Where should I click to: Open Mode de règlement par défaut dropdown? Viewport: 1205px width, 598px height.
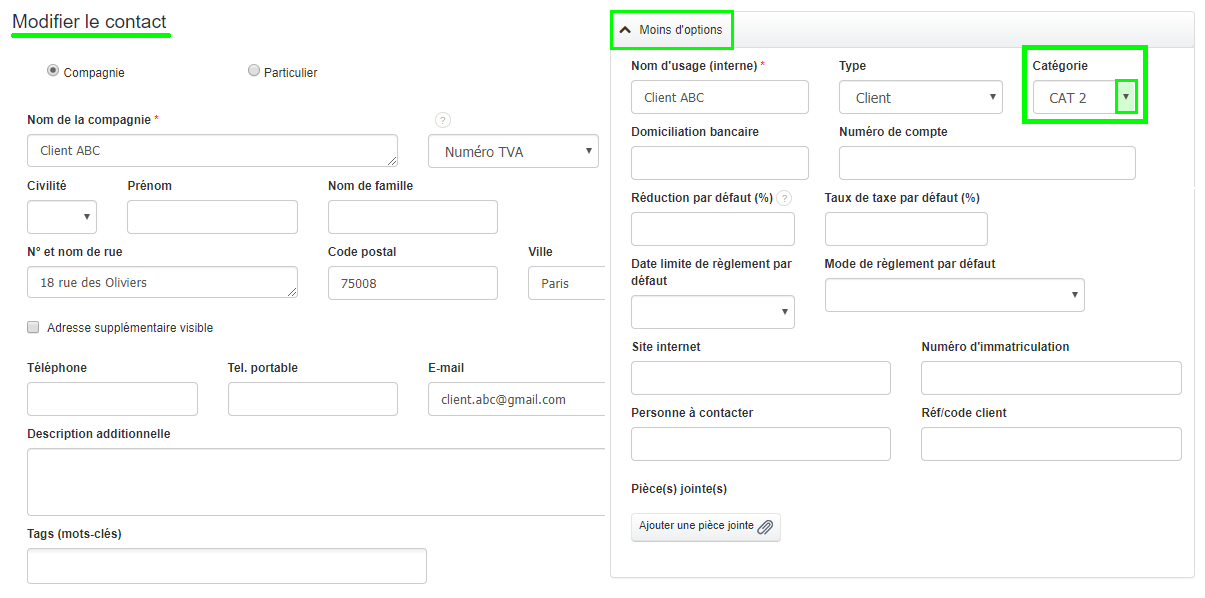pos(954,294)
